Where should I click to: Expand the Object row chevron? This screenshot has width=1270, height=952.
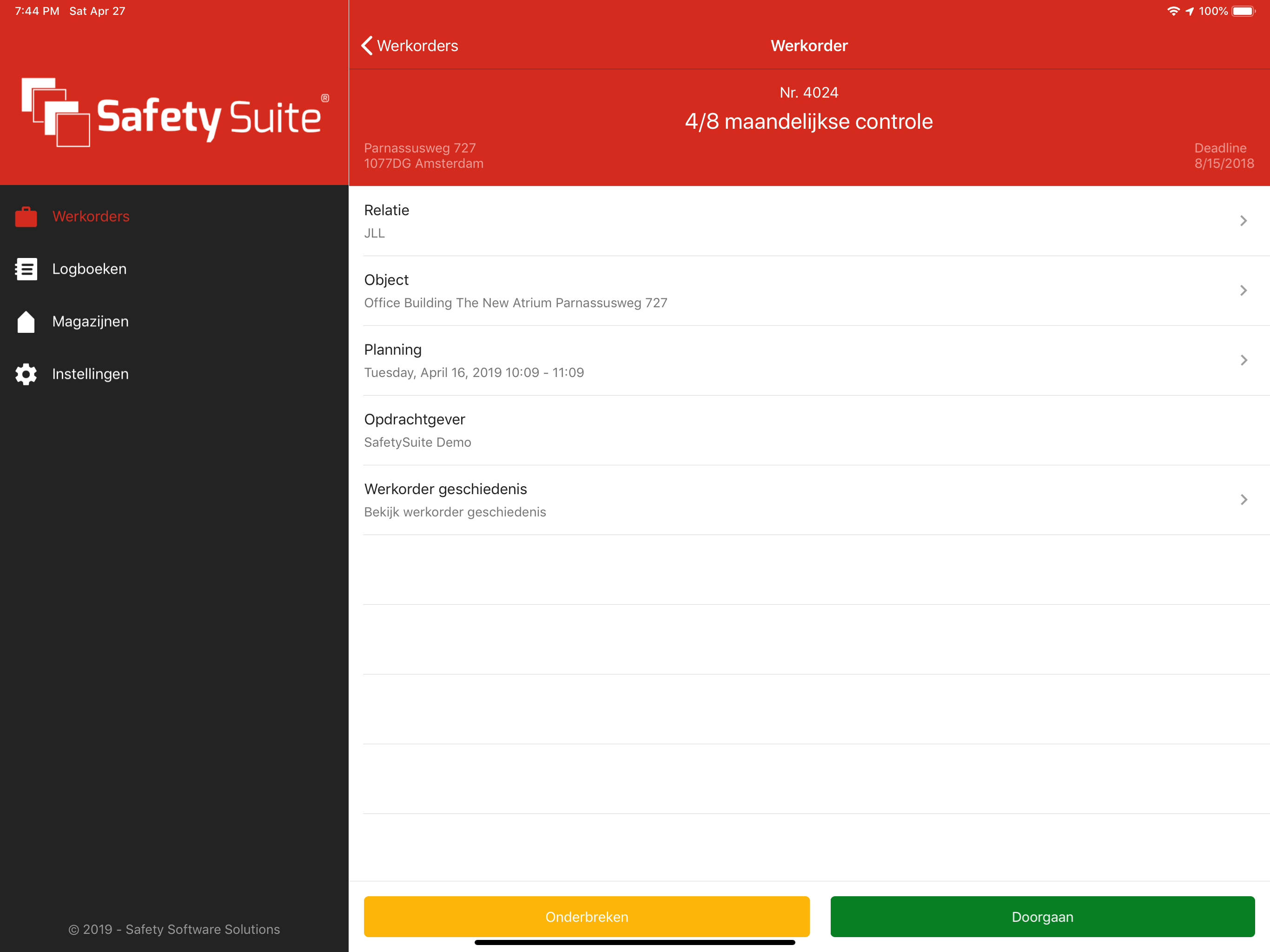click(x=1244, y=291)
